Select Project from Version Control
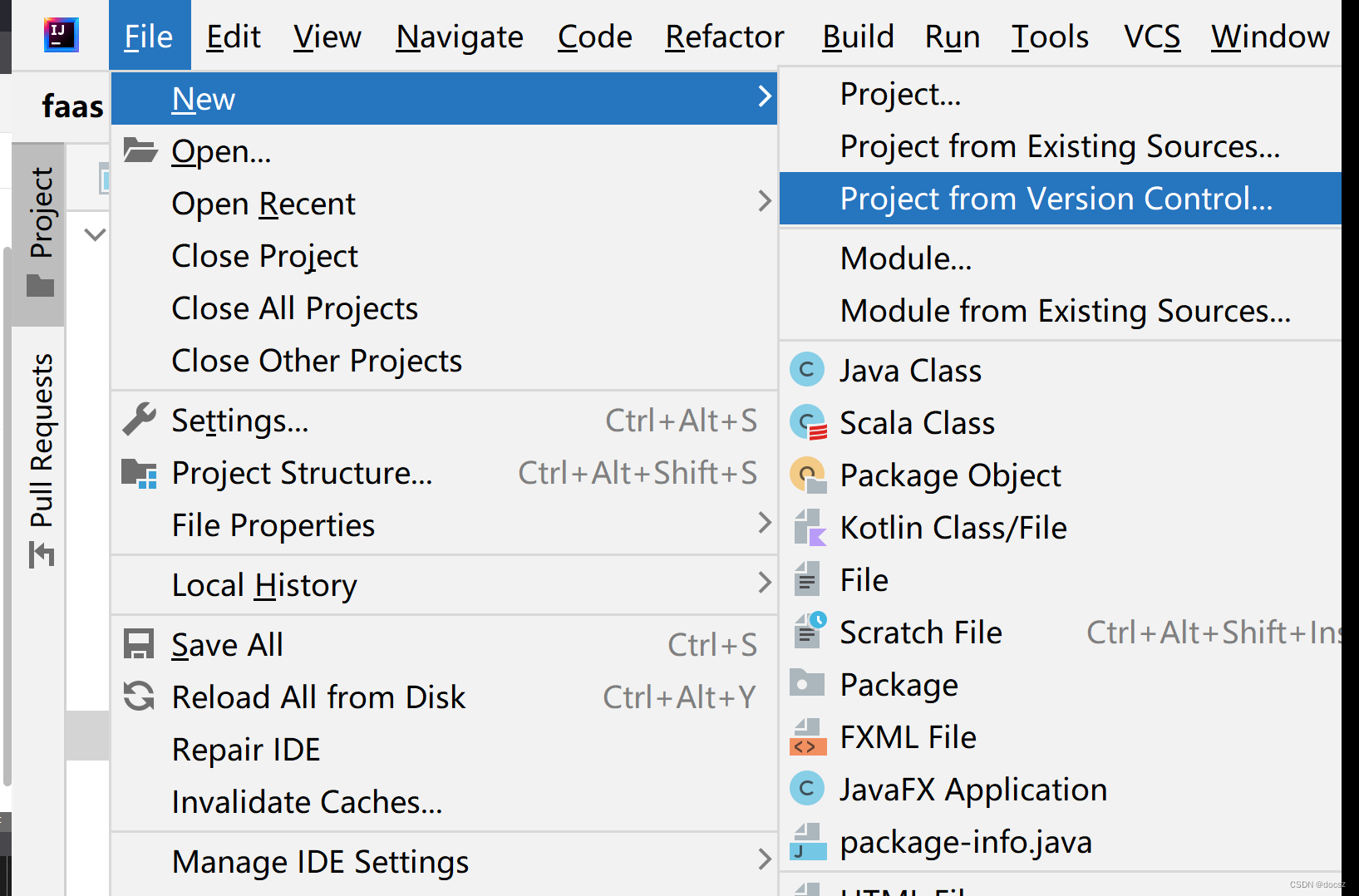This screenshot has width=1359, height=896. (1056, 199)
